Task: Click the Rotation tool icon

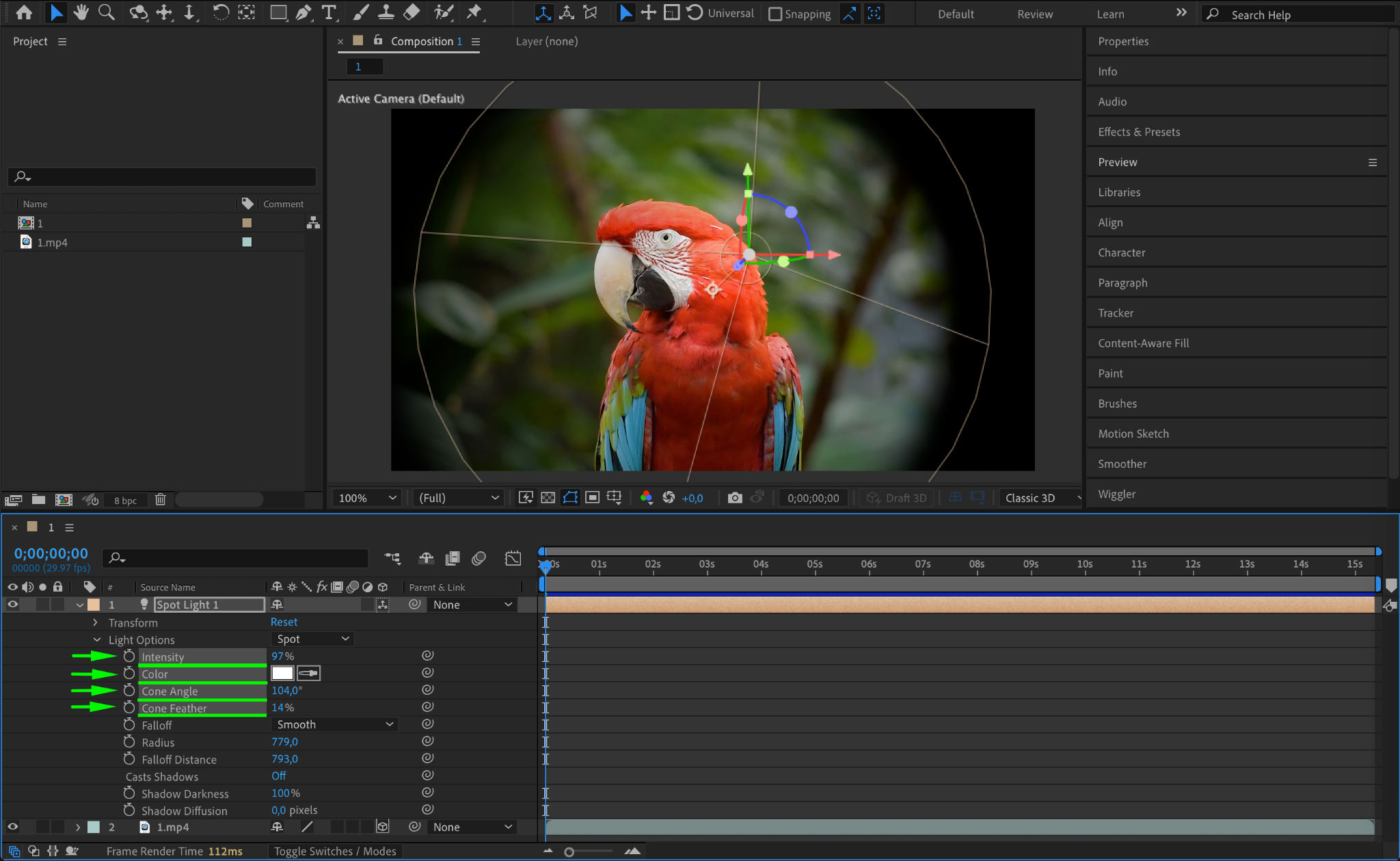Action: click(220, 12)
